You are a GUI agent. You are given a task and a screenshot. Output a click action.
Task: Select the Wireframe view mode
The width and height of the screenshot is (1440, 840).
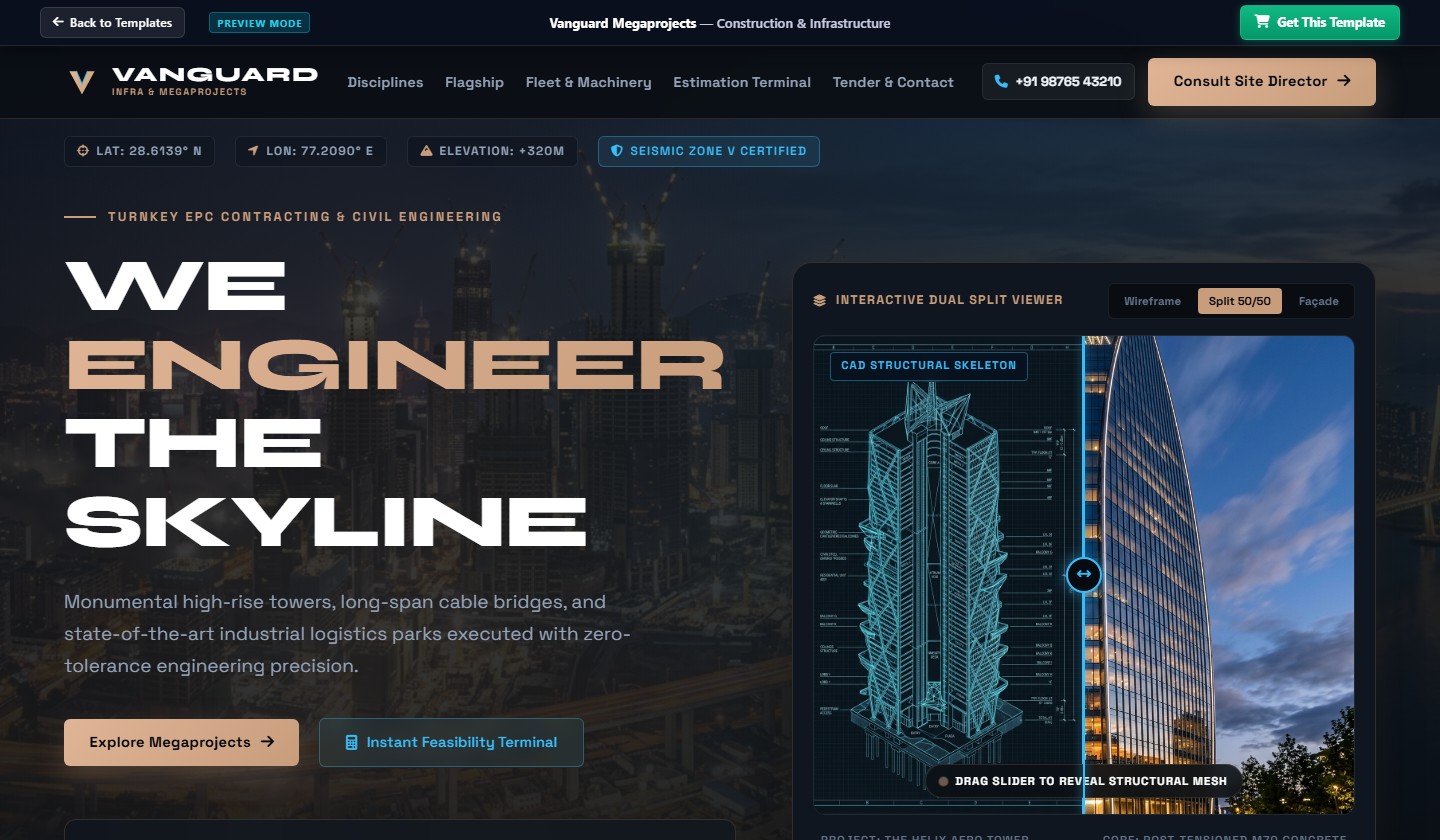click(x=1152, y=301)
